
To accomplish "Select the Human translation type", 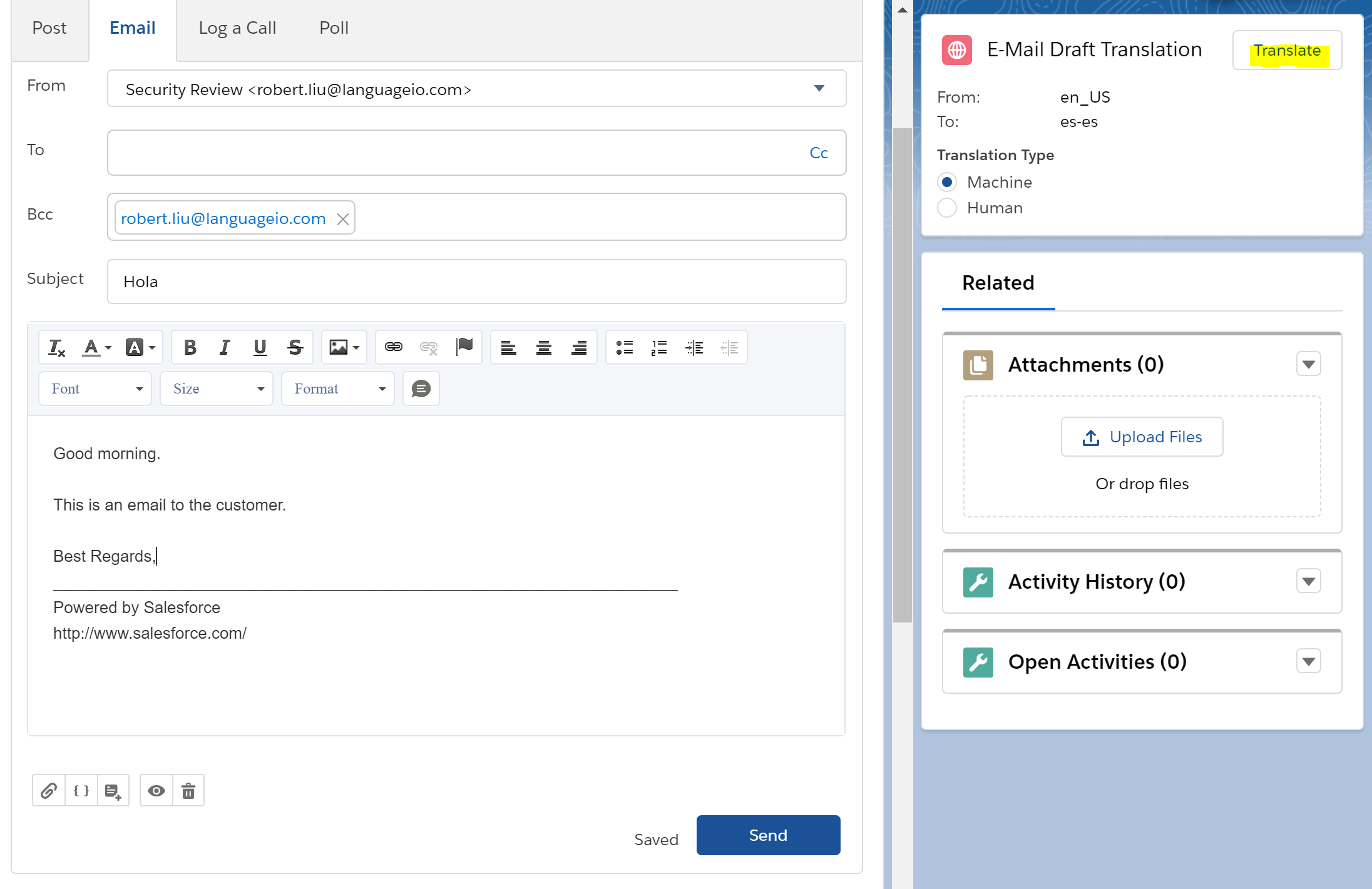I will point(947,208).
